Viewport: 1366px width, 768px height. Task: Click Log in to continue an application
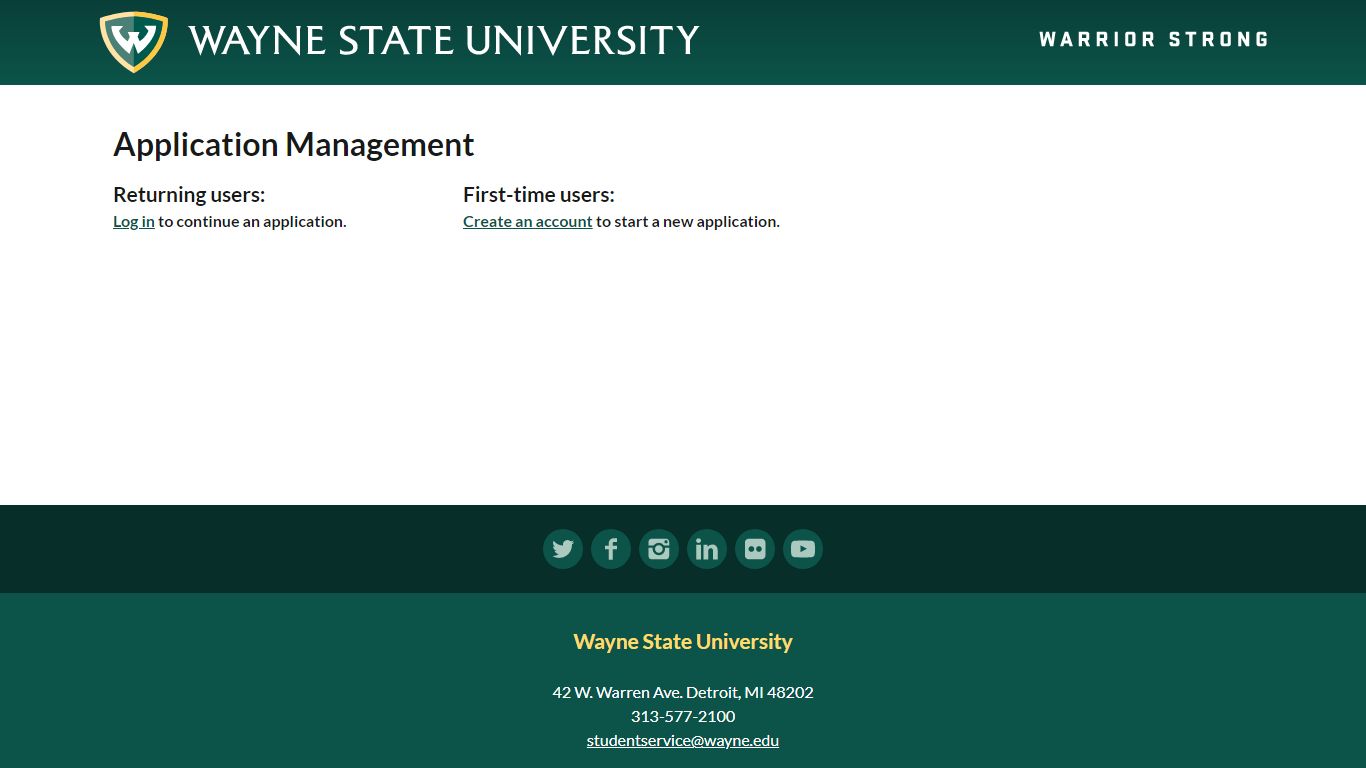pos(133,221)
